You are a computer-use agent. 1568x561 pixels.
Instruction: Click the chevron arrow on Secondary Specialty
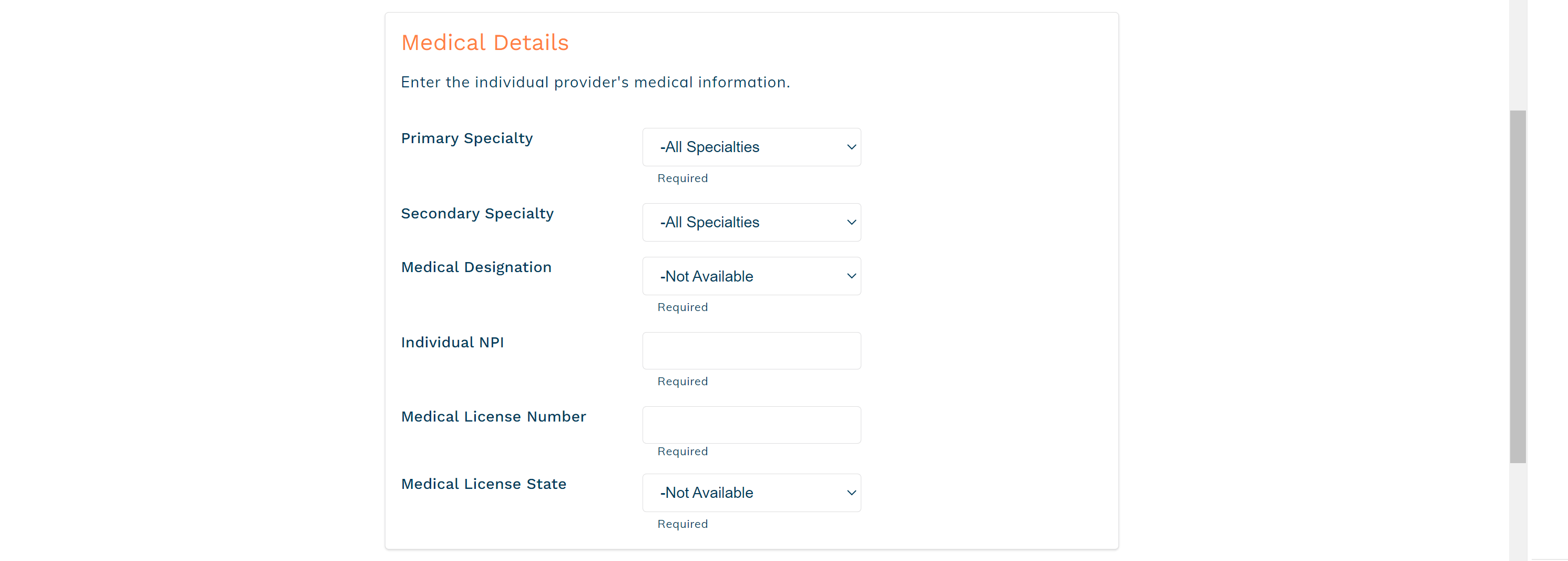click(851, 222)
